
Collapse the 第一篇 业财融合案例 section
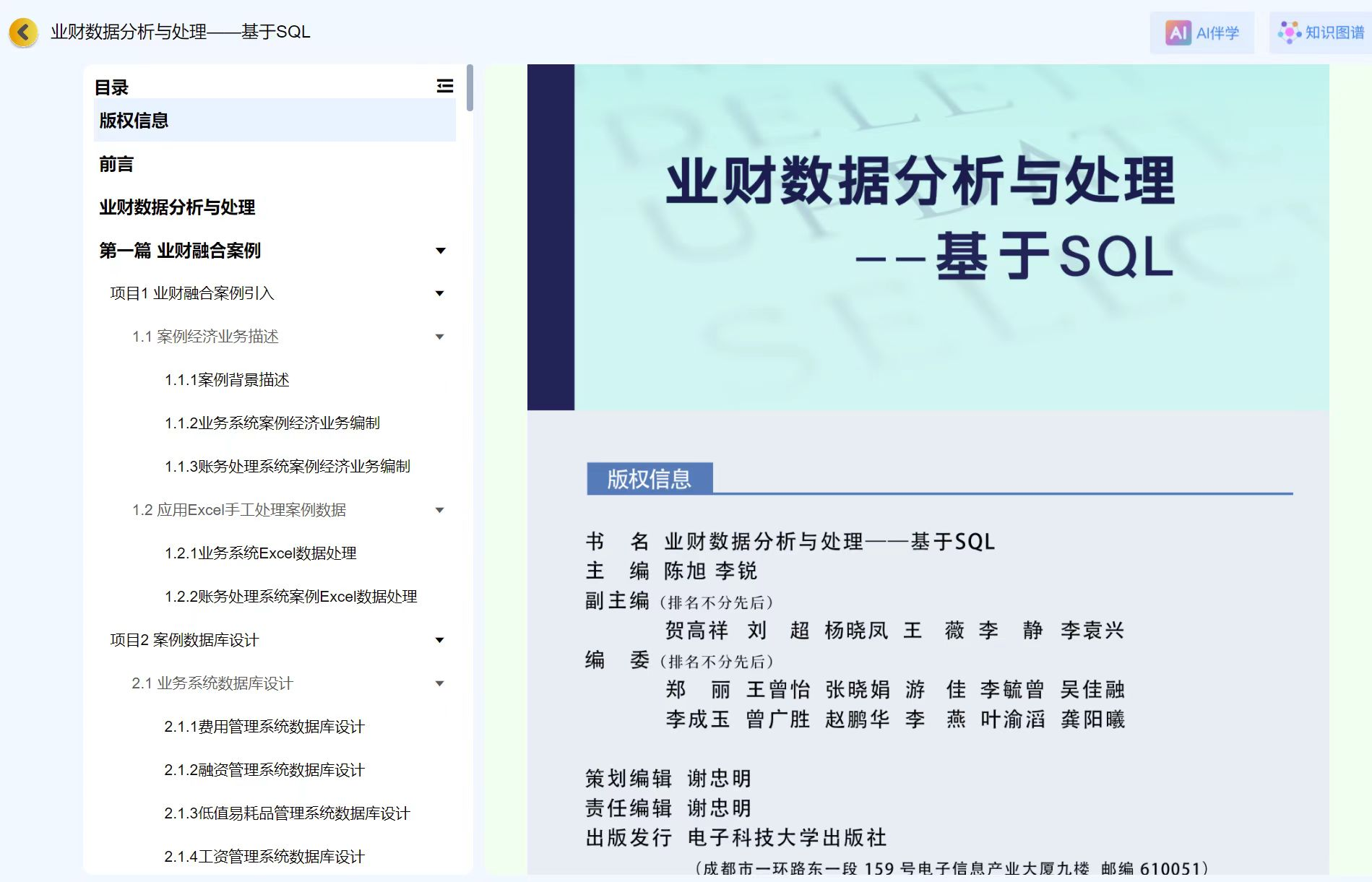[x=441, y=250]
